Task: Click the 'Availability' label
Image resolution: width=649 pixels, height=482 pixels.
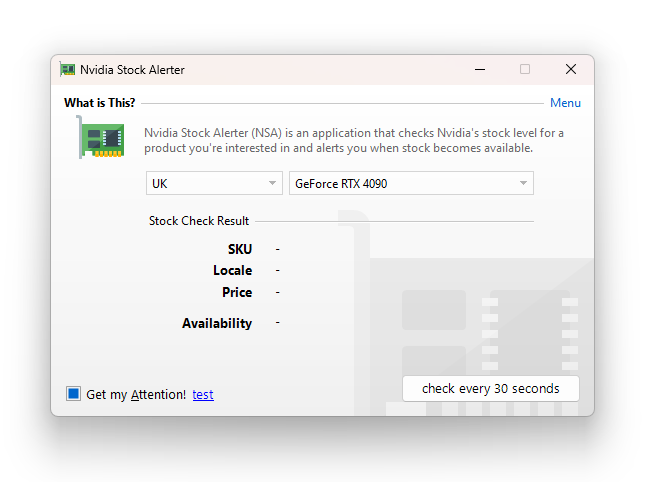Action: tap(217, 323)
